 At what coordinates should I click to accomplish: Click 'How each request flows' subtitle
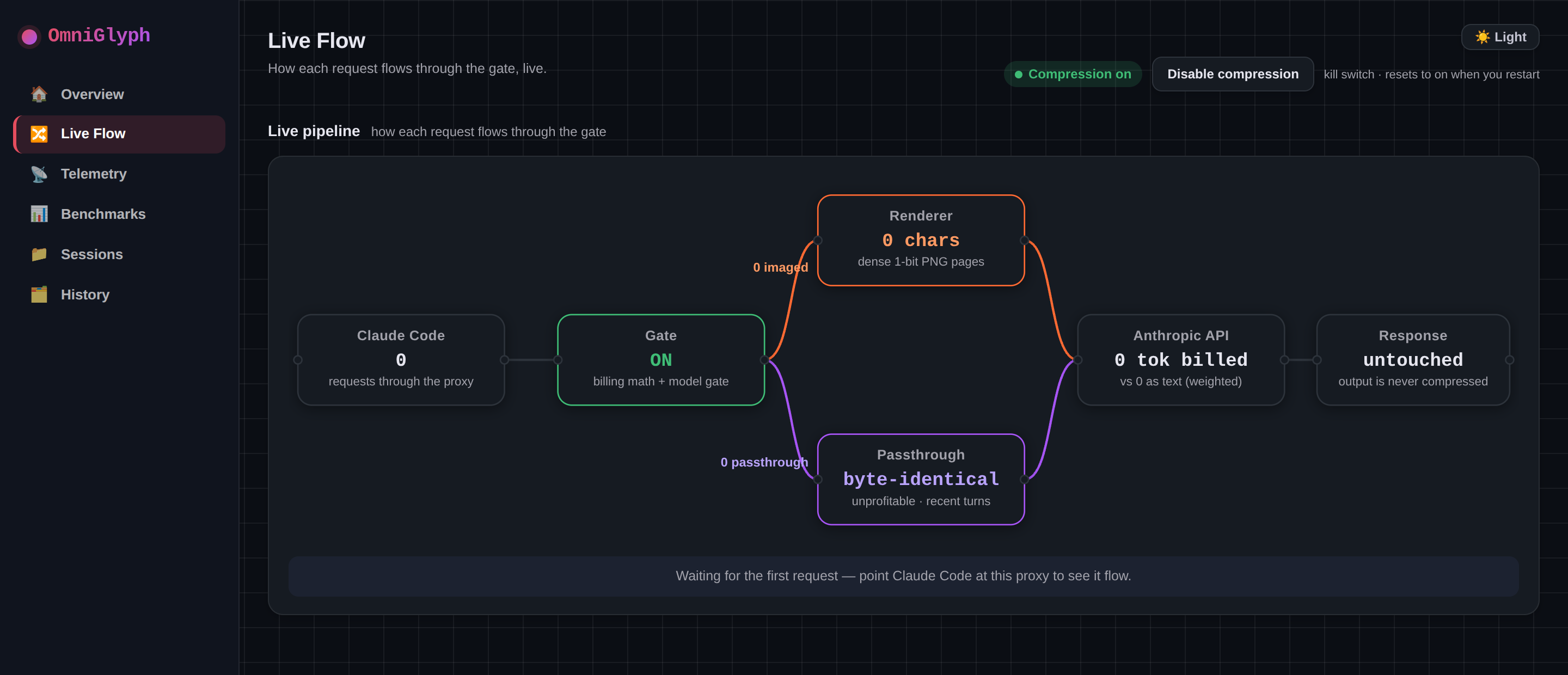[x=407, y=68]
